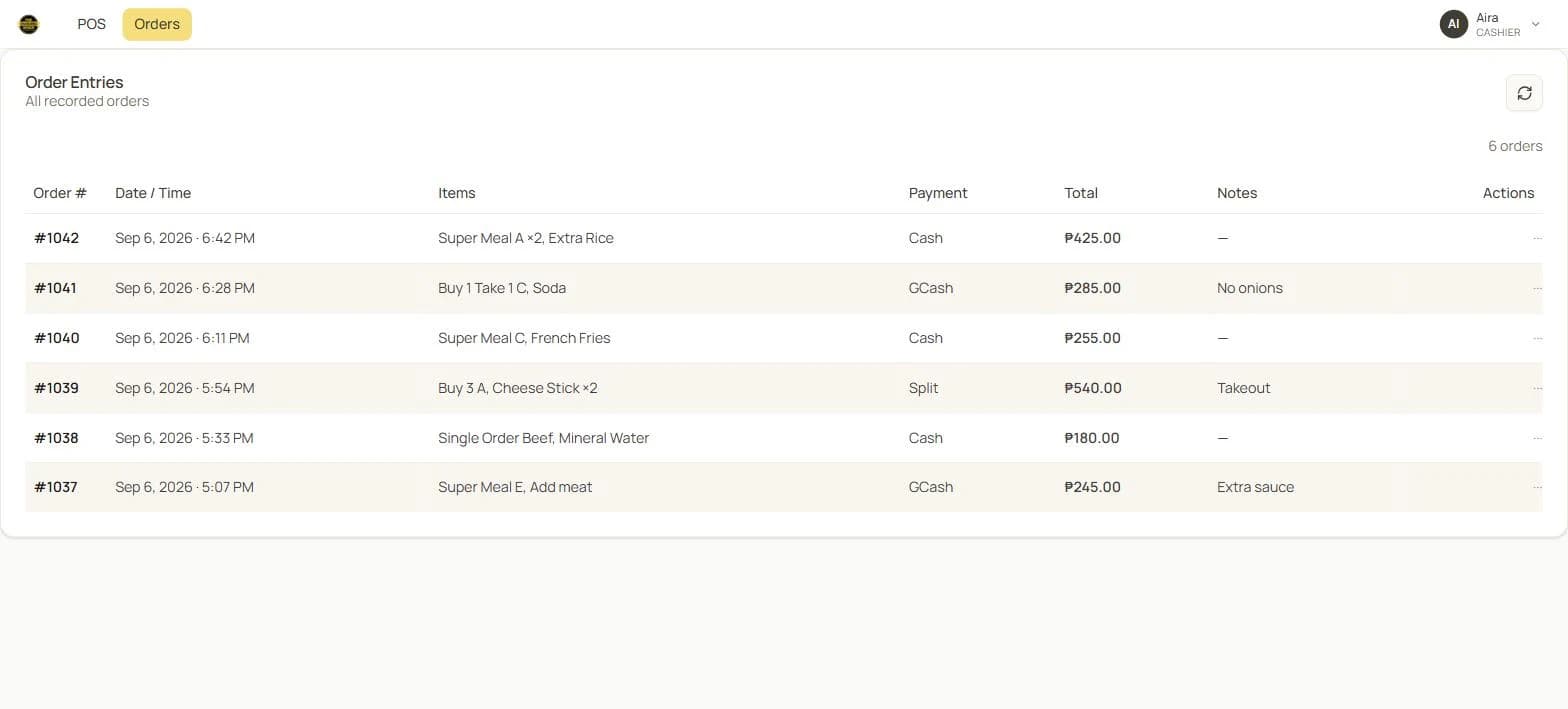Click the Notes column header
Viewport: 1568px width, 709px height.
tap(1237, 193)
